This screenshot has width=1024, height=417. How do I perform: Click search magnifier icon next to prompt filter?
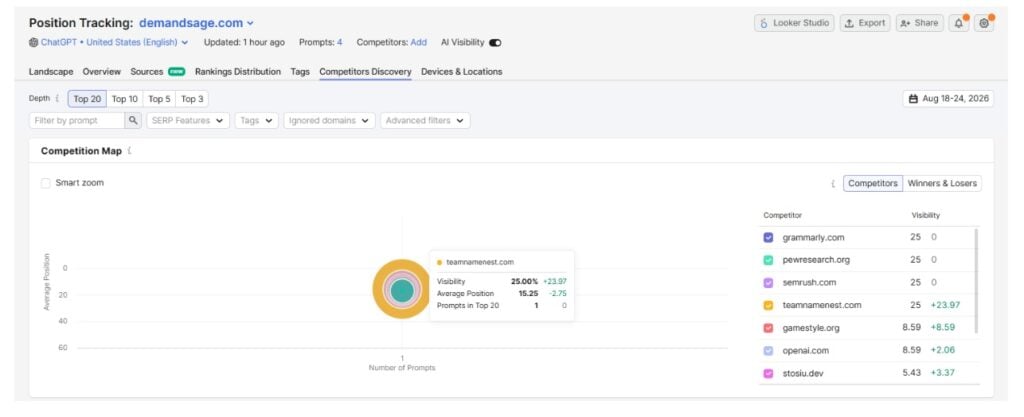click(133, 121)
